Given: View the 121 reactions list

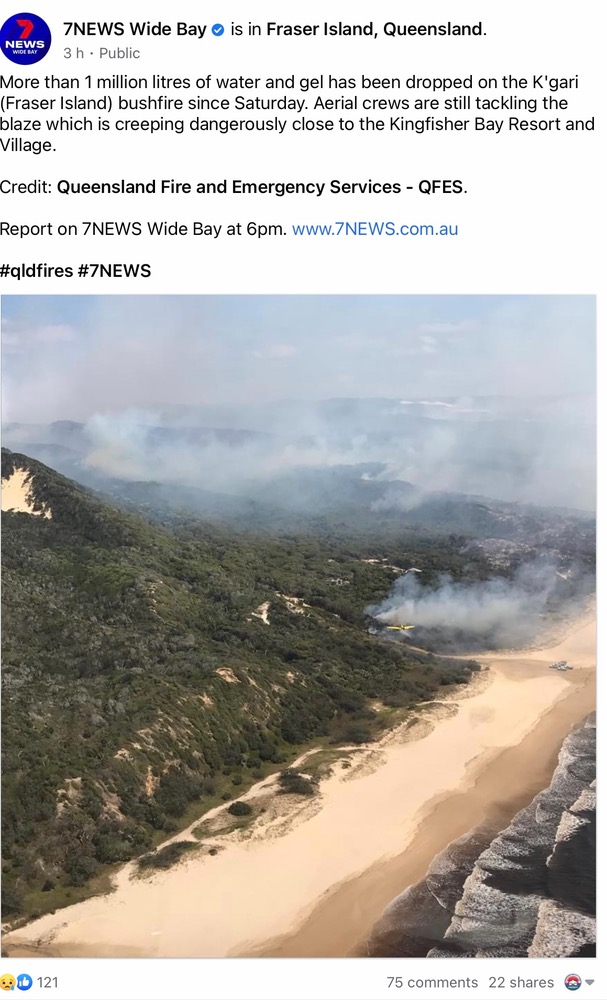Looking at the screenshot, I should [47, 982].
